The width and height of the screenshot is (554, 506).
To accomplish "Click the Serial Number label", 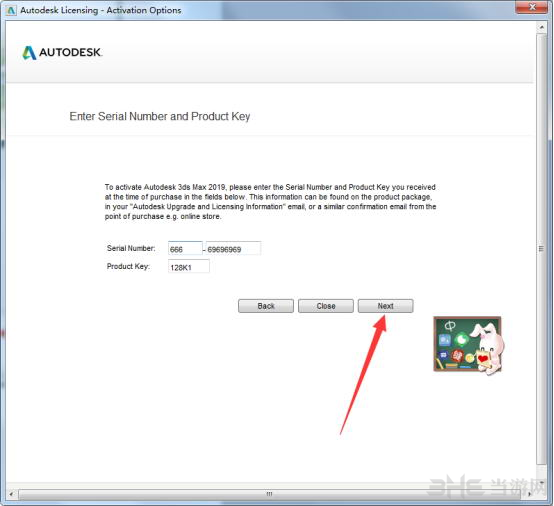I will (131, 248).
